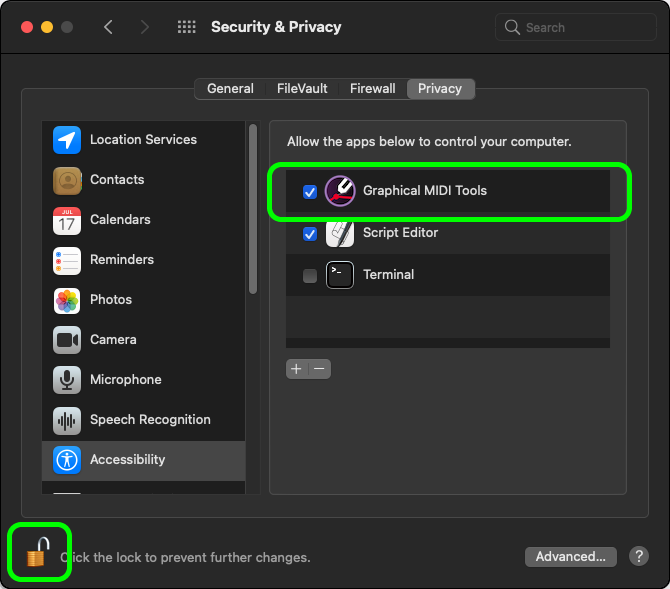Click the Camera icon in sidebar
Image resolution: width=670 pixels, height=589 pixels.
(67, 340)
